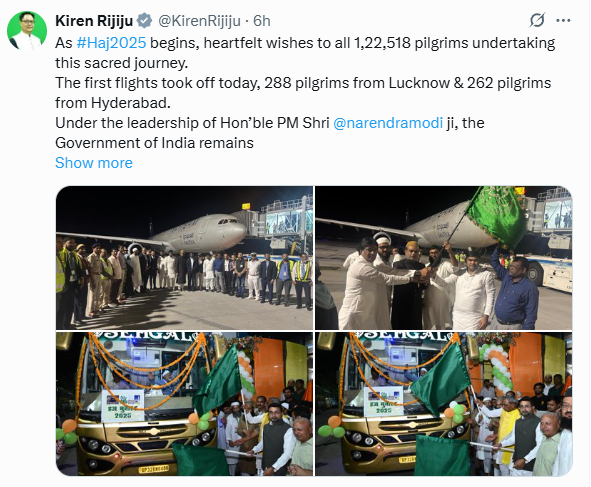Follow the #Haj2025 hashtag
591x487 pixels.
111,43
